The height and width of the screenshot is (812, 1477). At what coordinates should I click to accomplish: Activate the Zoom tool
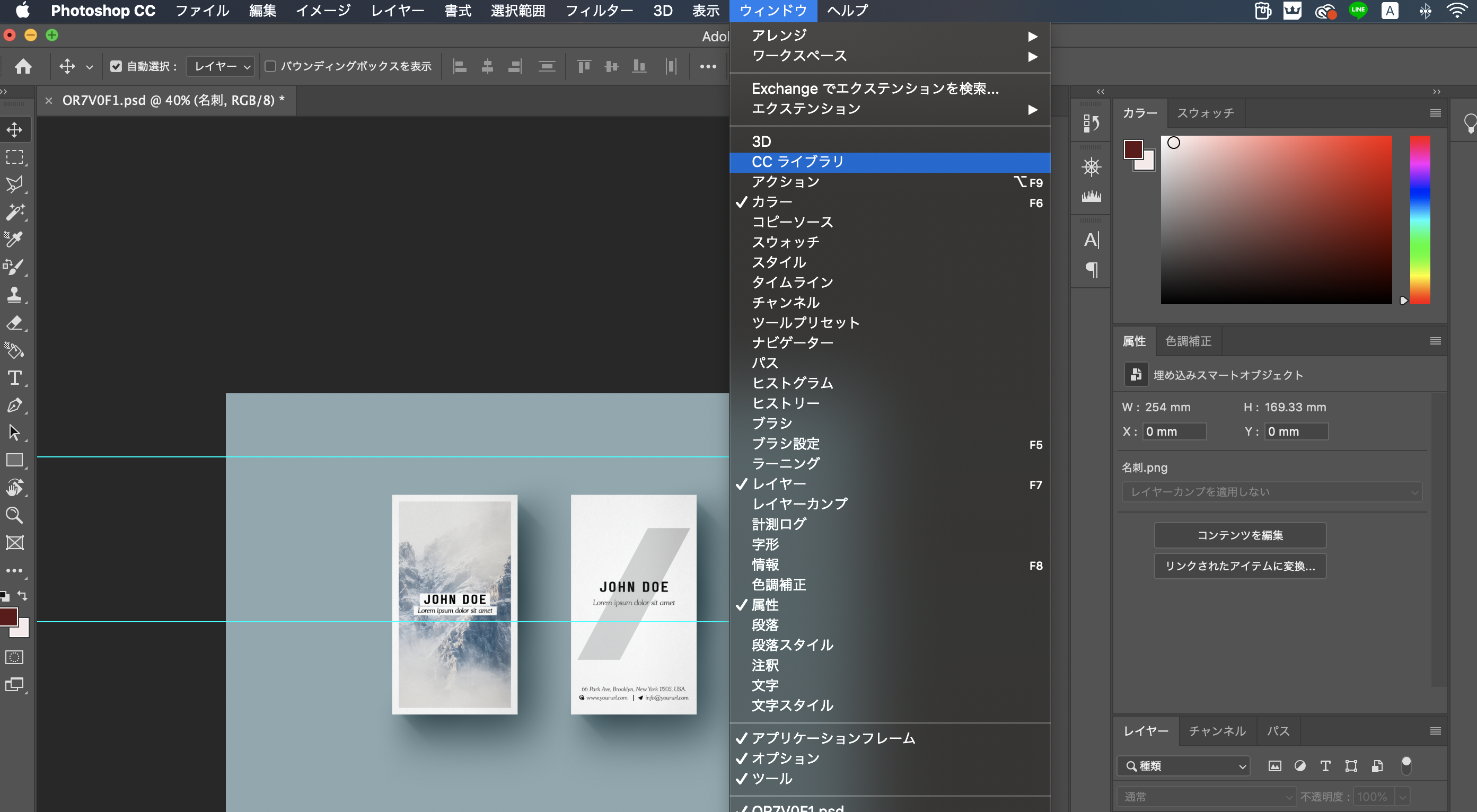pyautogui.click(x=14, y=515)
